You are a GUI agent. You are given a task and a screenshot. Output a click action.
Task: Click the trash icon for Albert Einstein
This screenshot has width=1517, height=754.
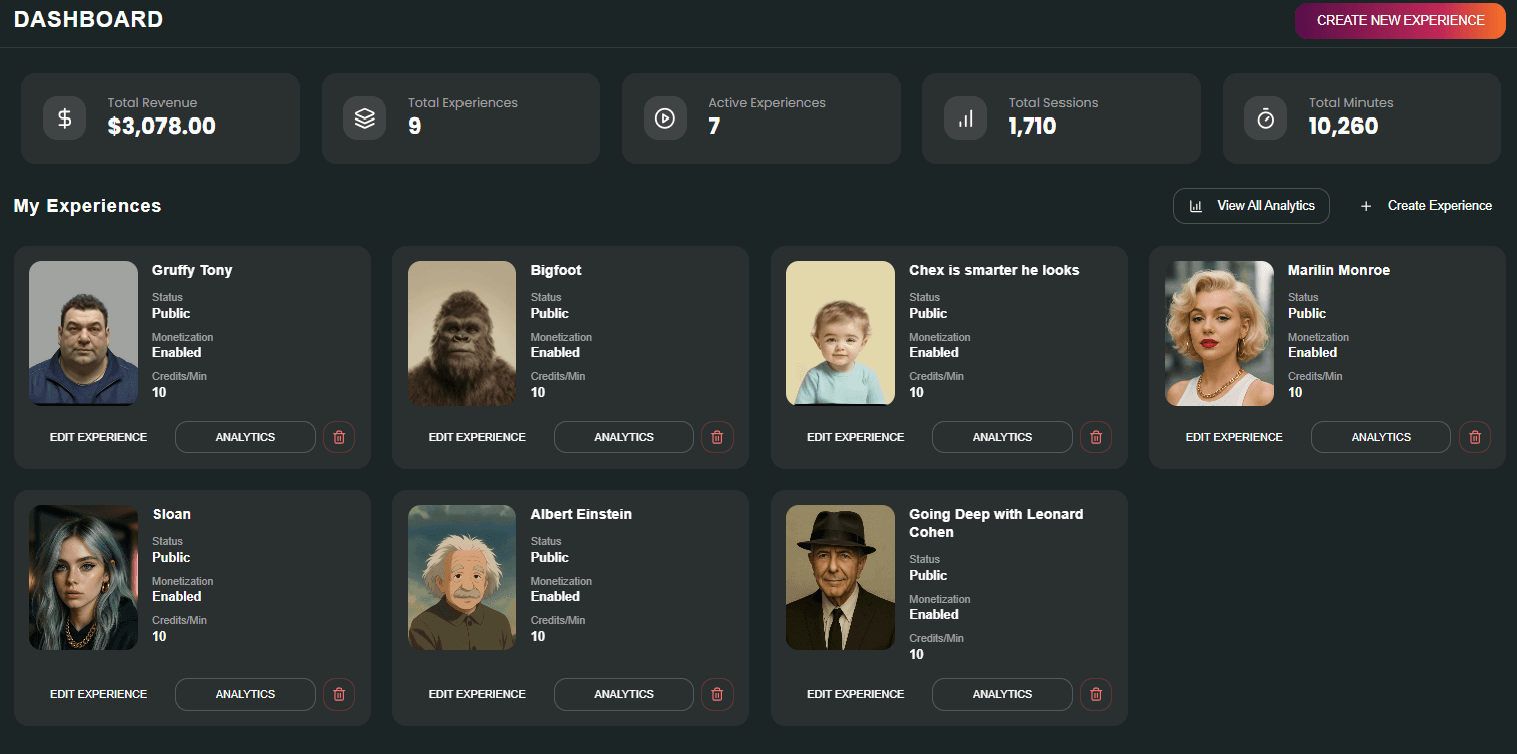pyautogui.click(x=717, y=694)
